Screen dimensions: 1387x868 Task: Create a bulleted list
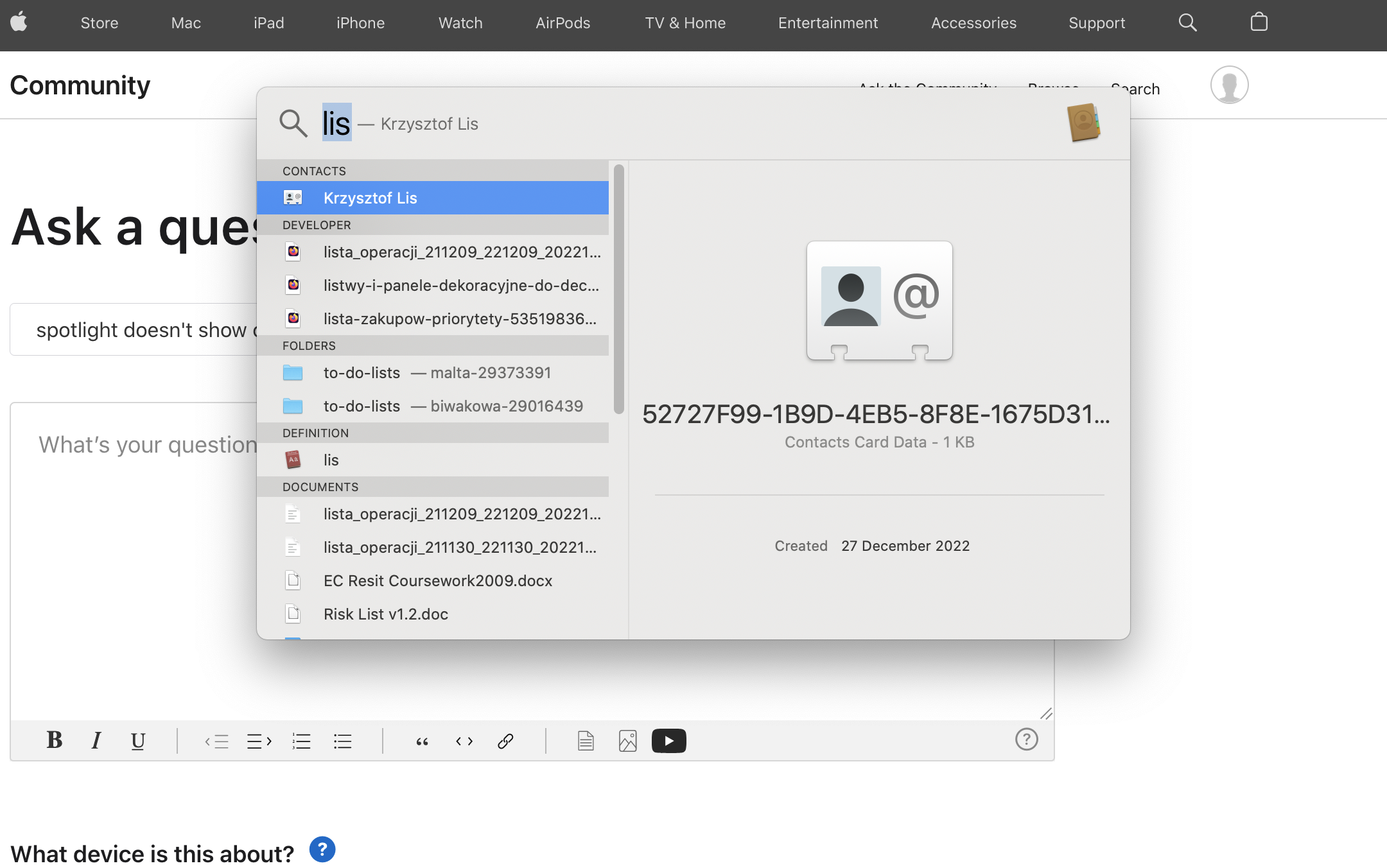click(342, 740)
